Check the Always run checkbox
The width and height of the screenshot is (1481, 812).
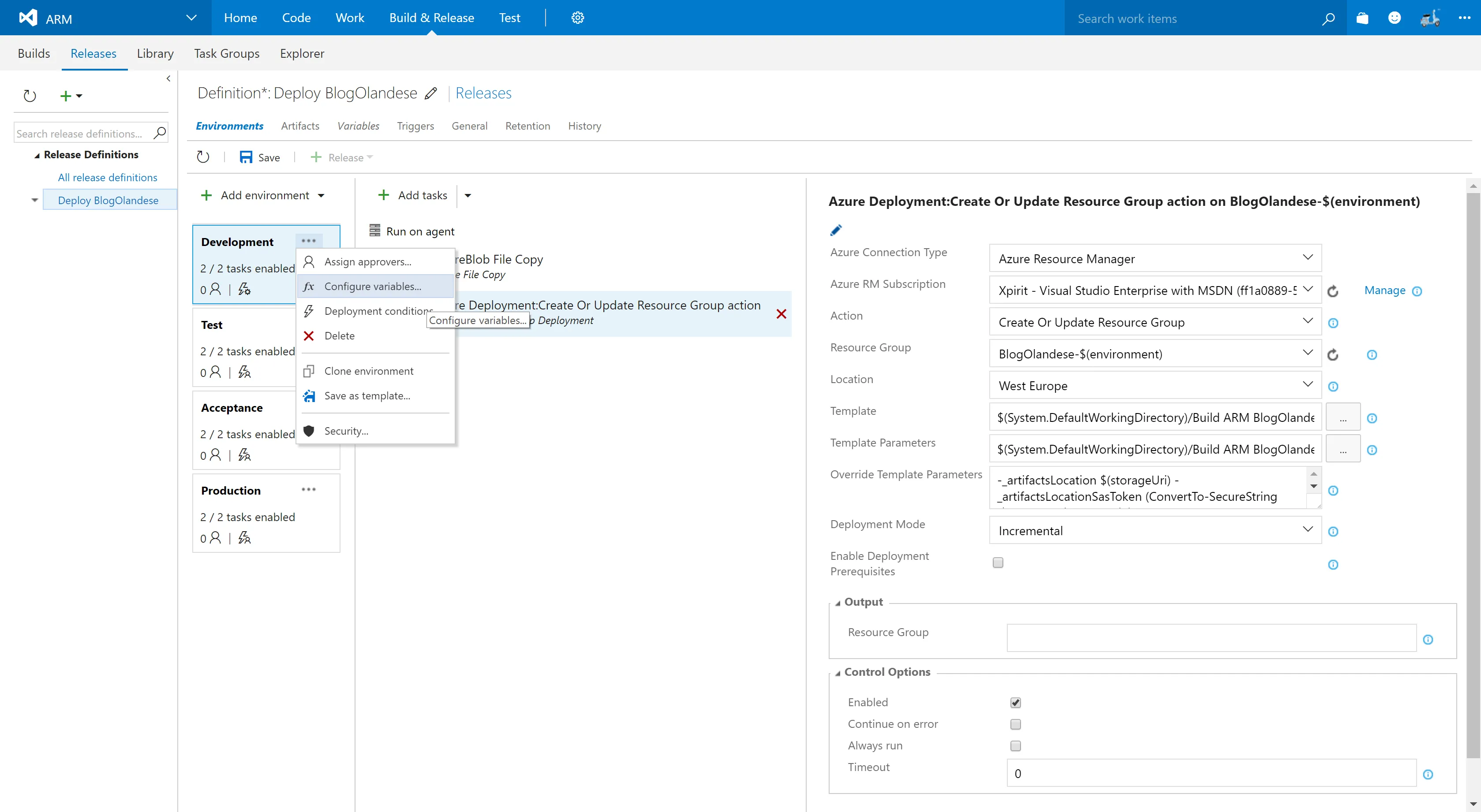(1016, 746)
